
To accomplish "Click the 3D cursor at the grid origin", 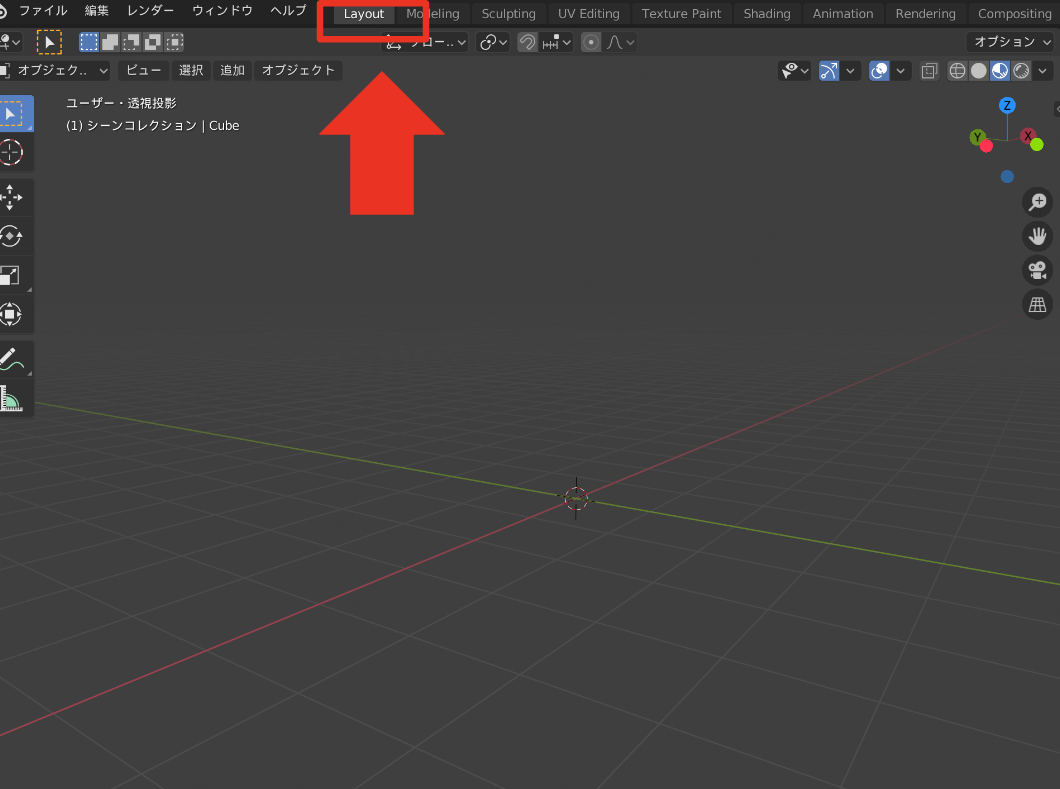I will pos(576,499).
